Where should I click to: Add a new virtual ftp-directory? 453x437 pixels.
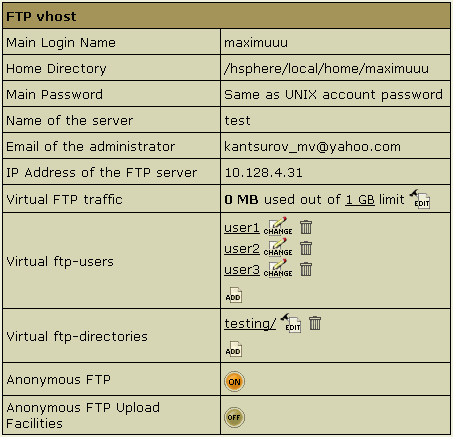point(233,349)
